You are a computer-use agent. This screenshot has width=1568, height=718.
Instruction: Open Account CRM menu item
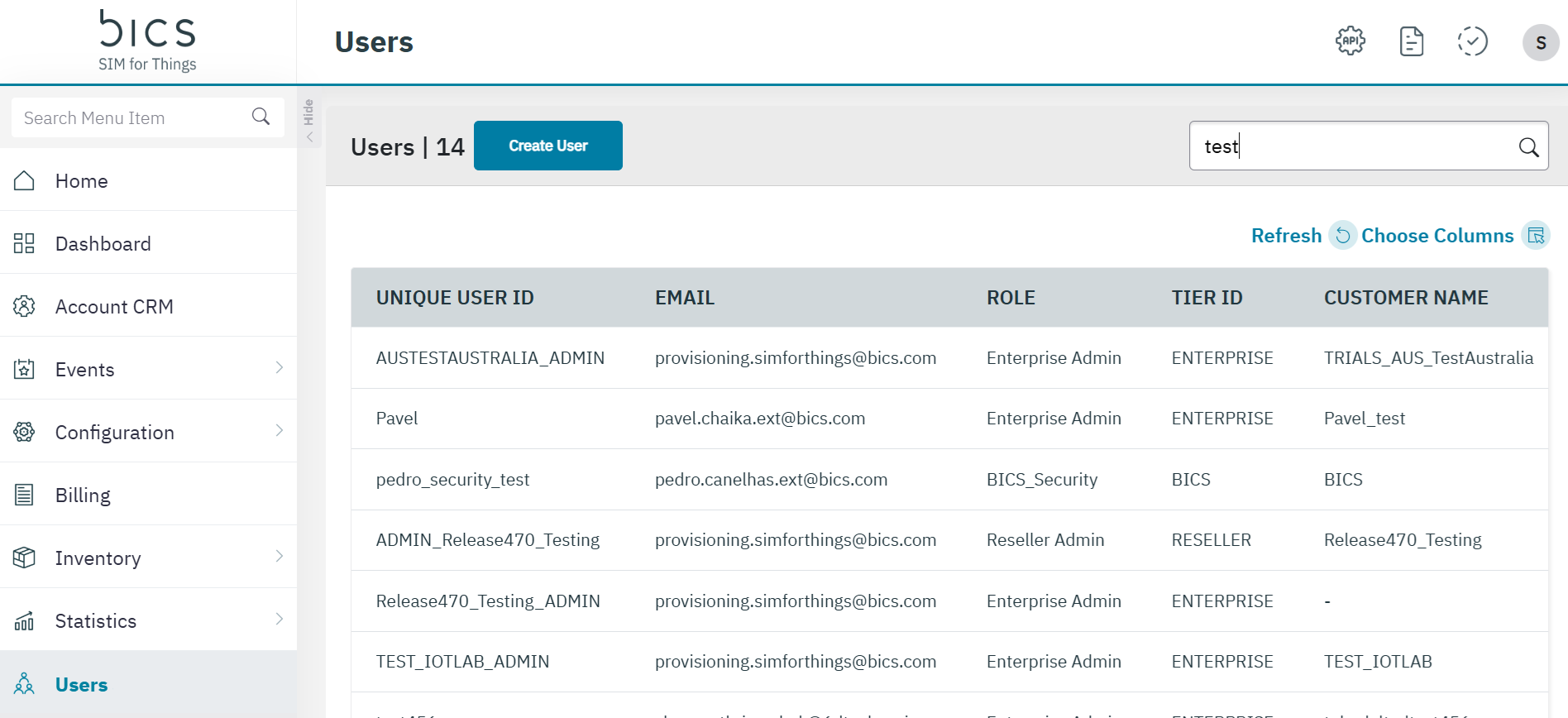(x=114, y=307)
